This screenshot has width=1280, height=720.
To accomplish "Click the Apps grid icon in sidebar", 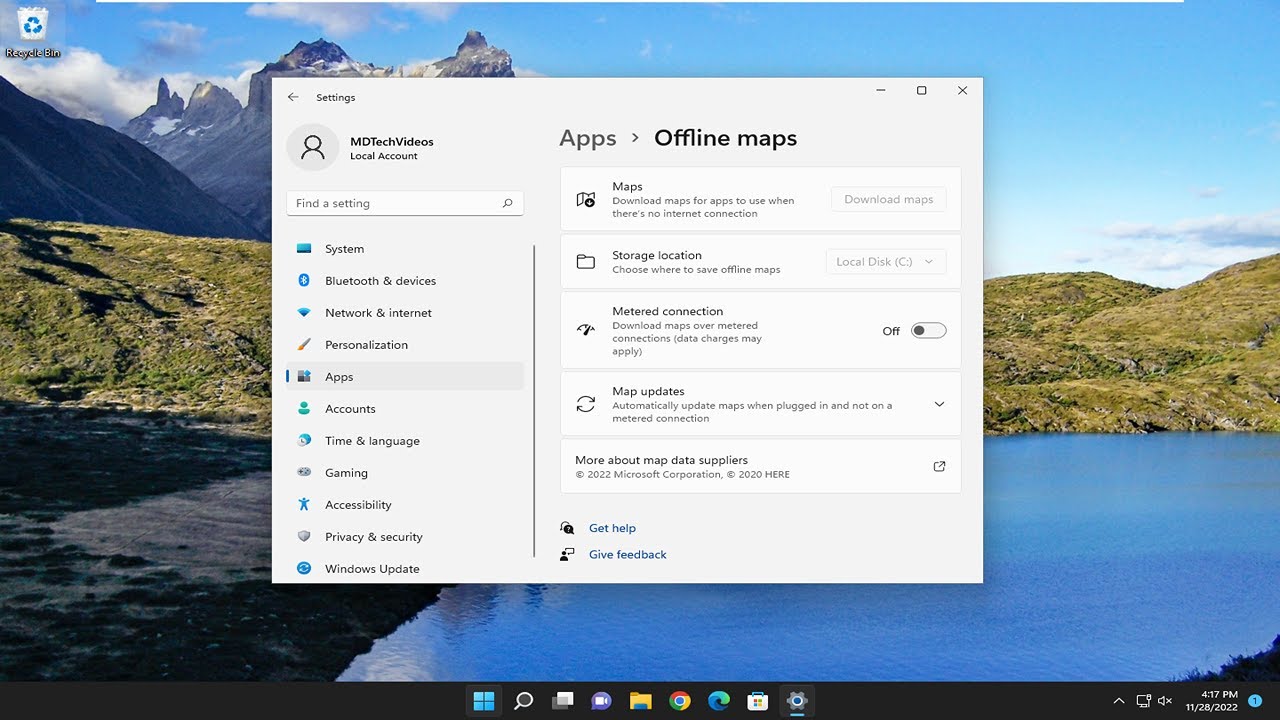I will tap(304, 377).
